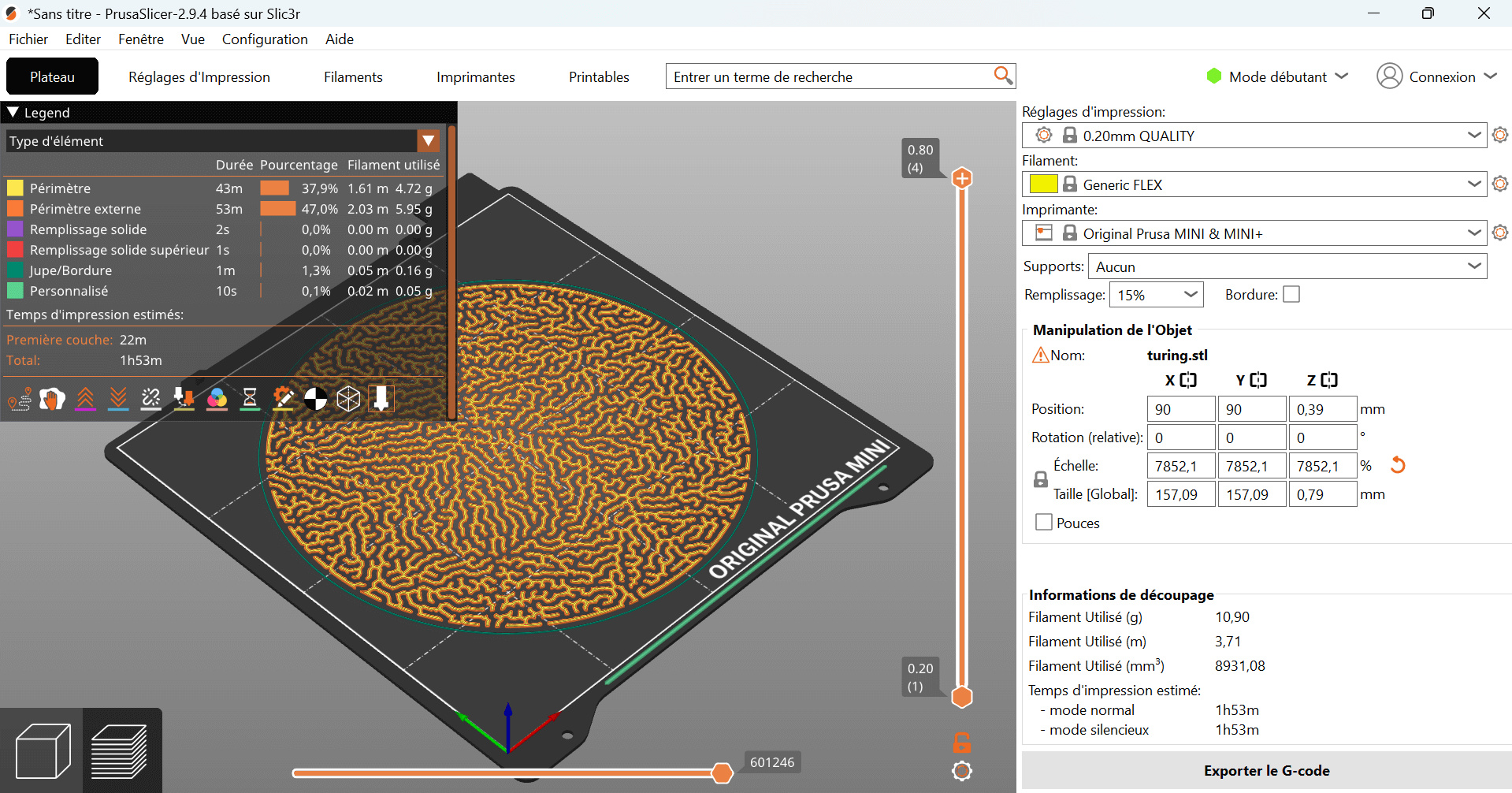Toggle retractions display icon
Image resolution: width=1512 pixels, height=793 pixels.
point(85,400)
